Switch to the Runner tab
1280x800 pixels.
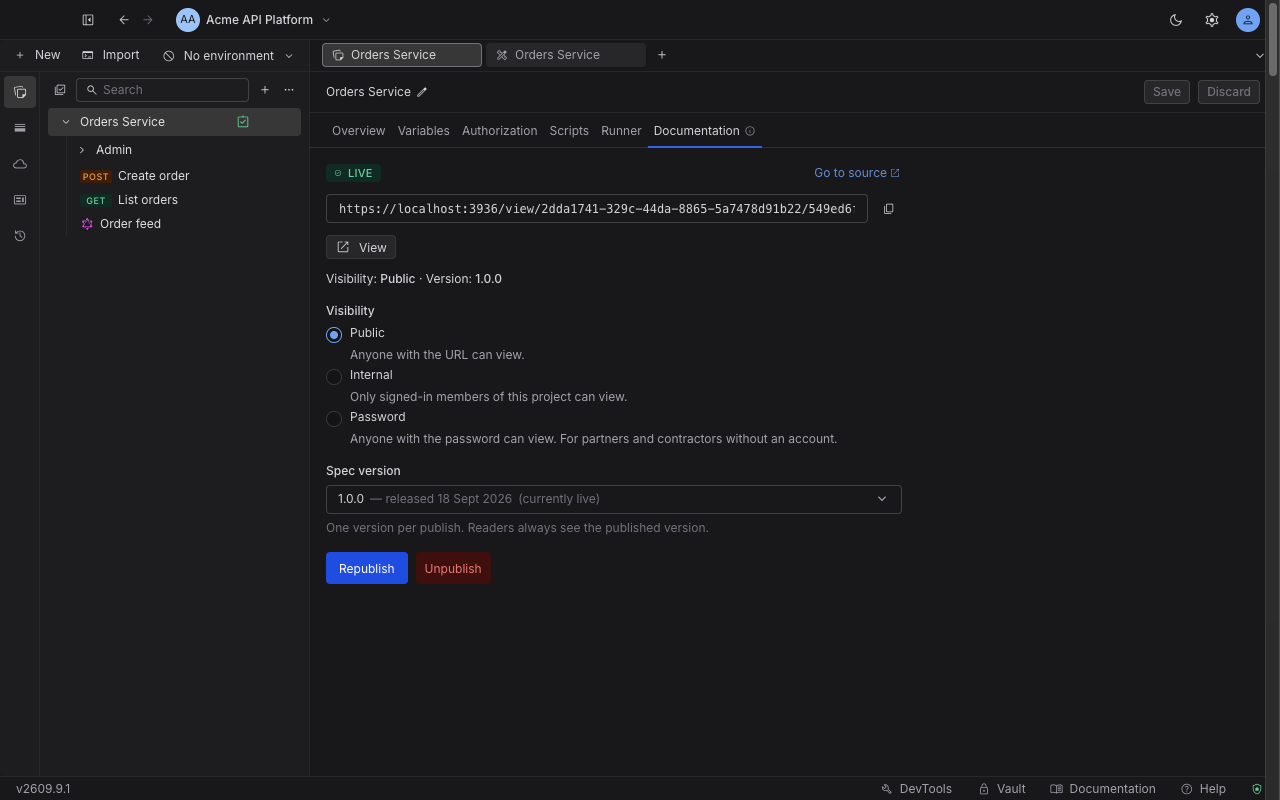pos(621,131)
